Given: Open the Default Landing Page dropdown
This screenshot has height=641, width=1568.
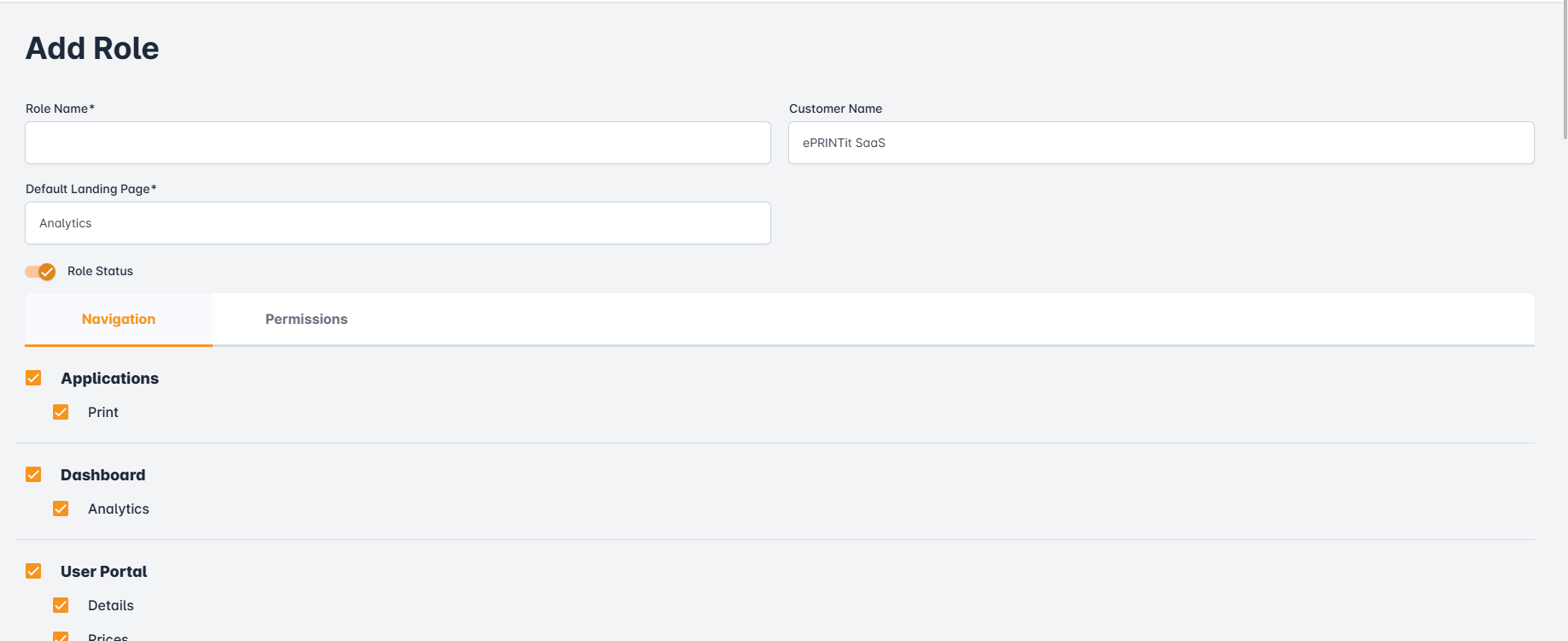Looking at the screenshot, I should 397,223.
